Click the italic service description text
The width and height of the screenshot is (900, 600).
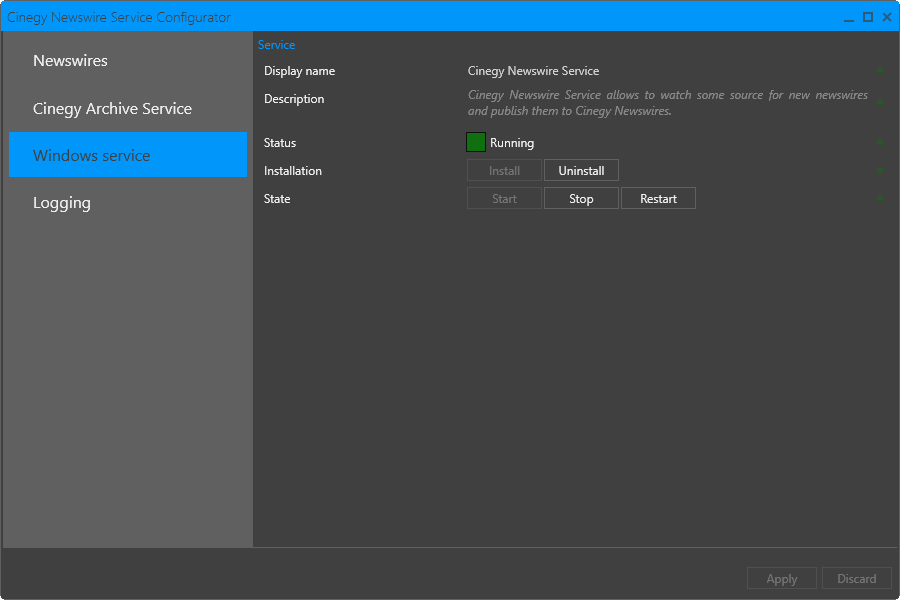[x=668, y=103]
